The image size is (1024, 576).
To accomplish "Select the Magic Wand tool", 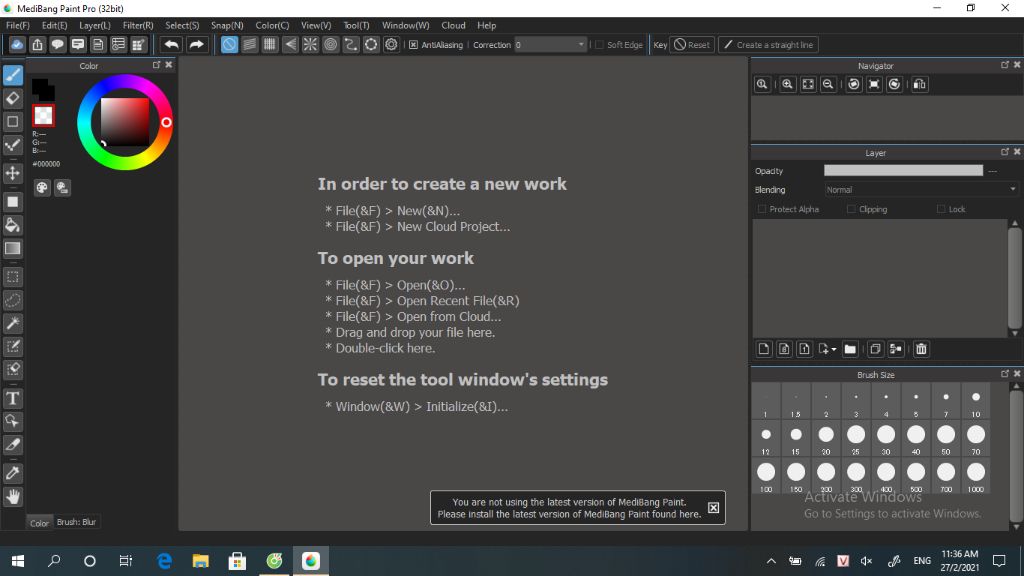I will [x=12, y=323].
